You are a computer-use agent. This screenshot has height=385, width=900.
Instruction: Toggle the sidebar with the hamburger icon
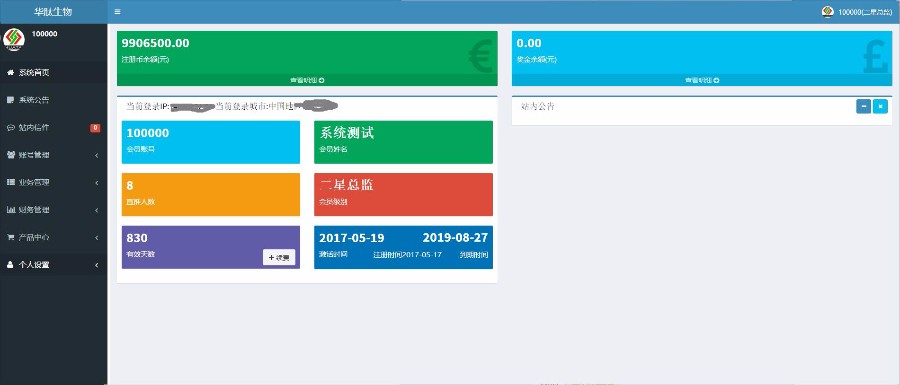(x=117, y=11)
